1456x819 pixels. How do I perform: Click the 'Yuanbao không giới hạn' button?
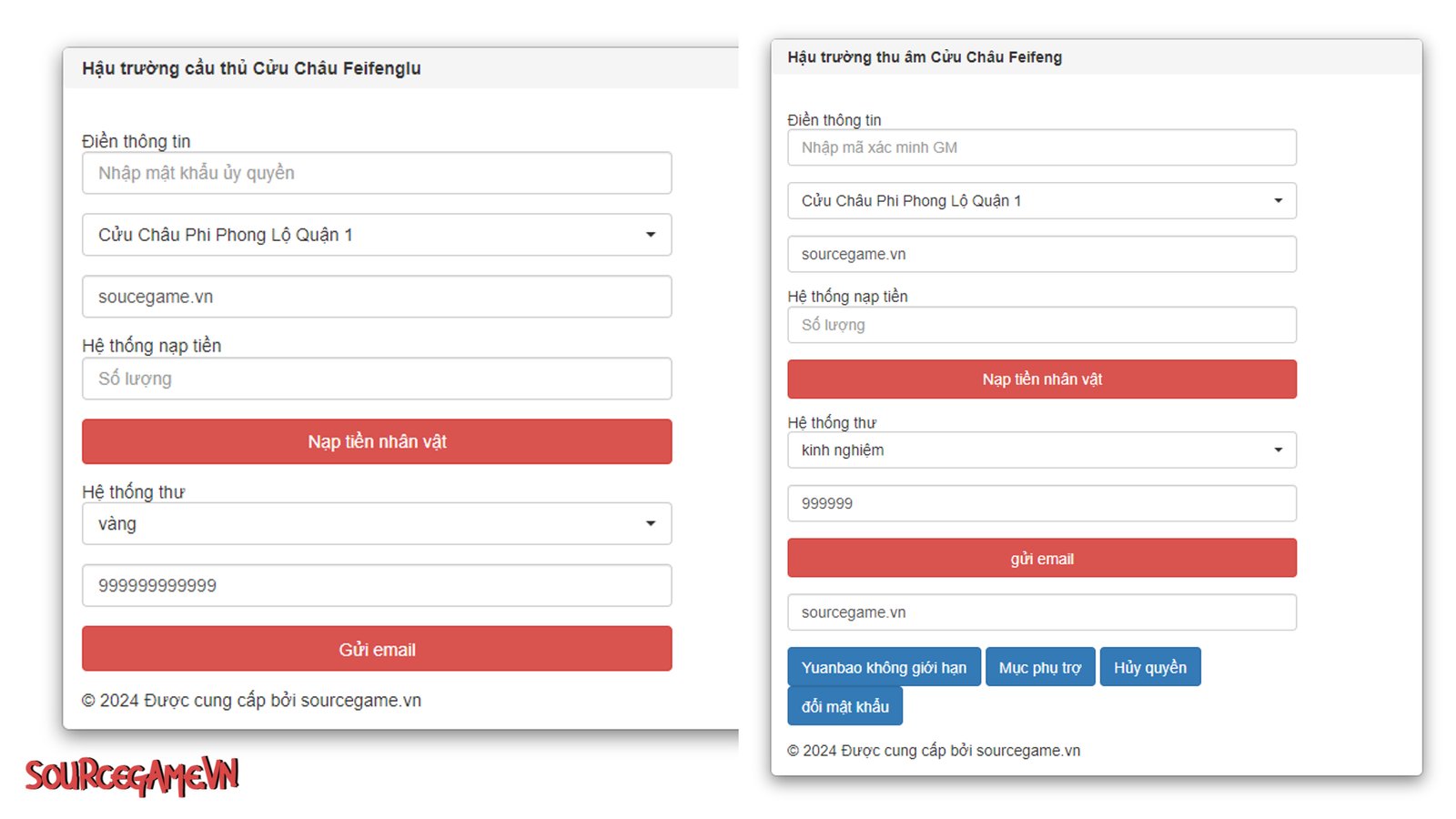[884, 667]
